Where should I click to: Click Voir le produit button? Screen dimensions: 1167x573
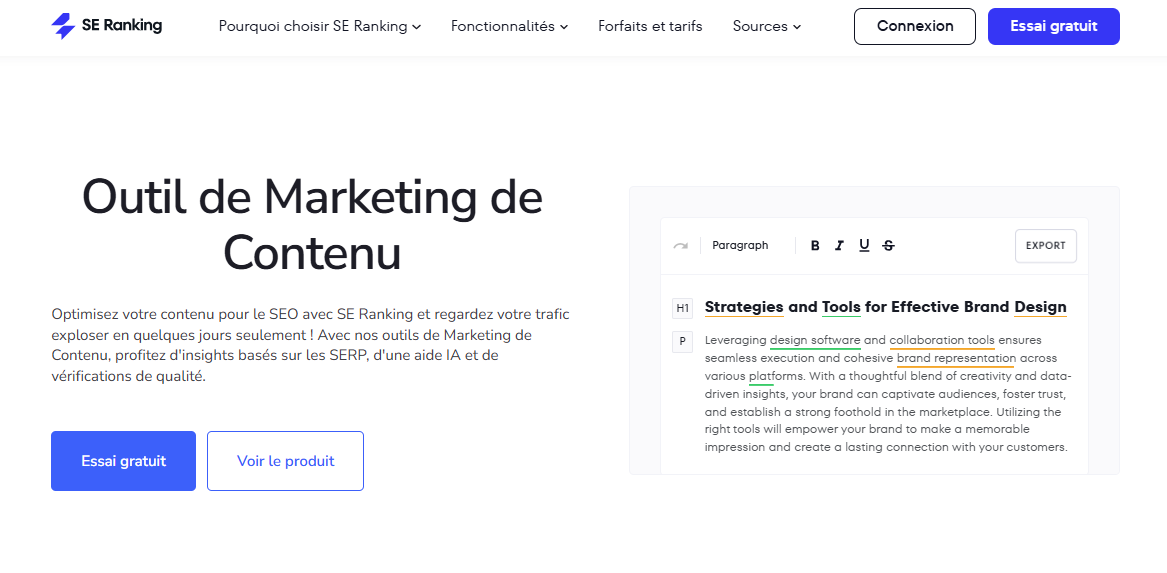tap(285, 461)
